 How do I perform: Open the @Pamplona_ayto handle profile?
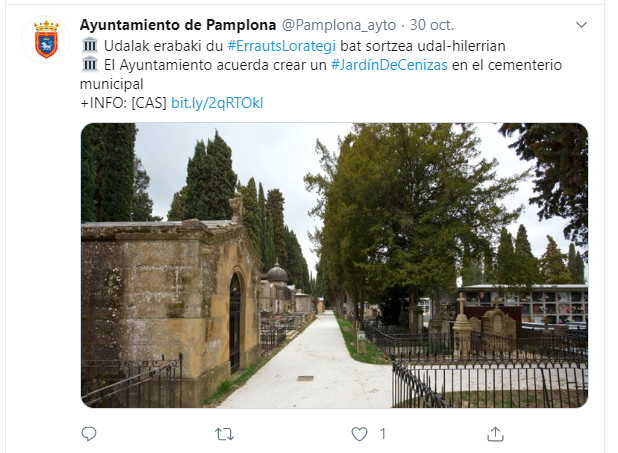pos(339,25)
